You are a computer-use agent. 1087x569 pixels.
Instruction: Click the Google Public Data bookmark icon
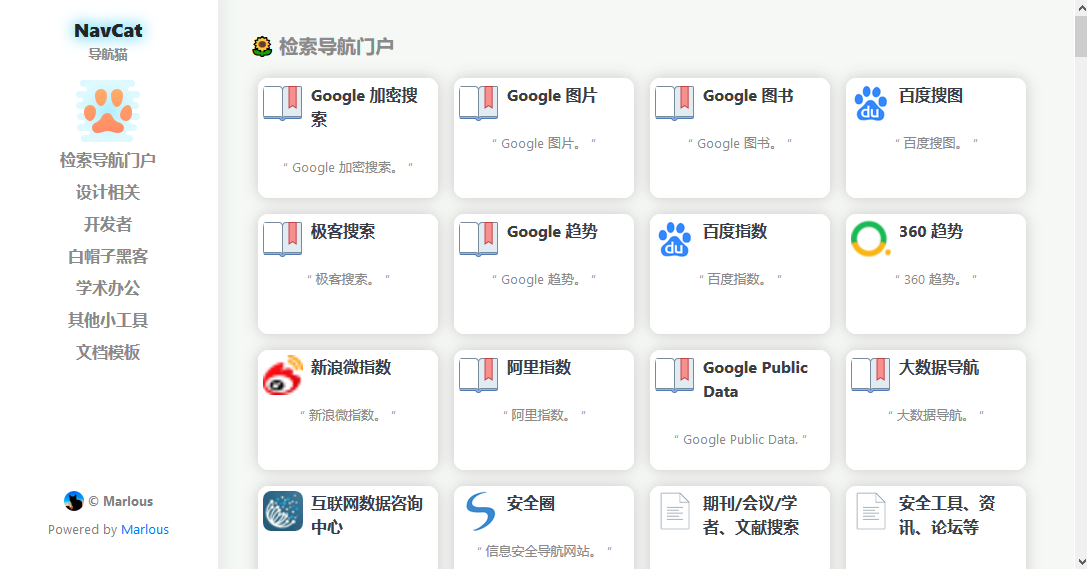pos(675,374)
